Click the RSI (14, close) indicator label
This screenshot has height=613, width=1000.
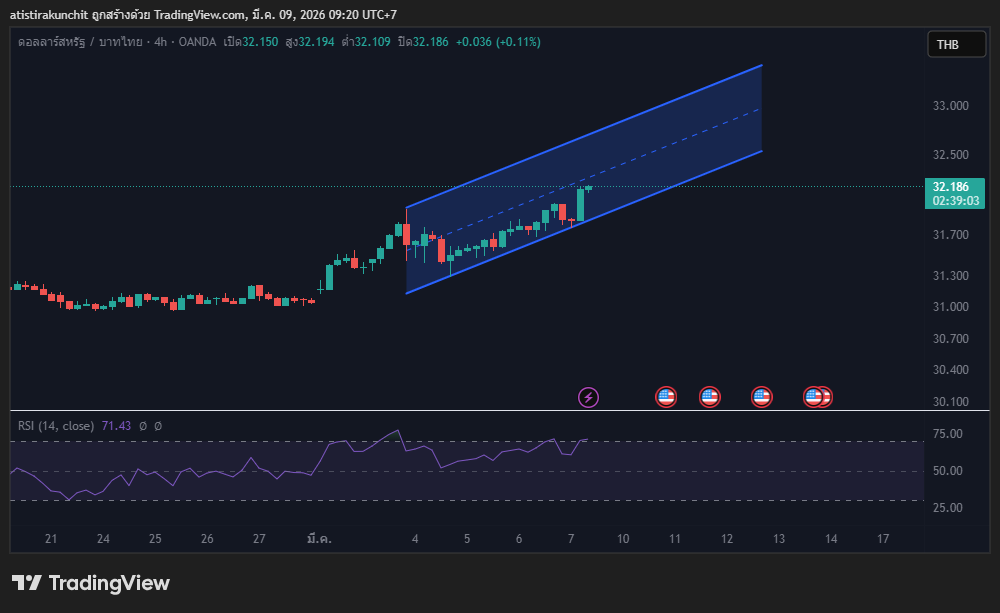click(55, 426)
